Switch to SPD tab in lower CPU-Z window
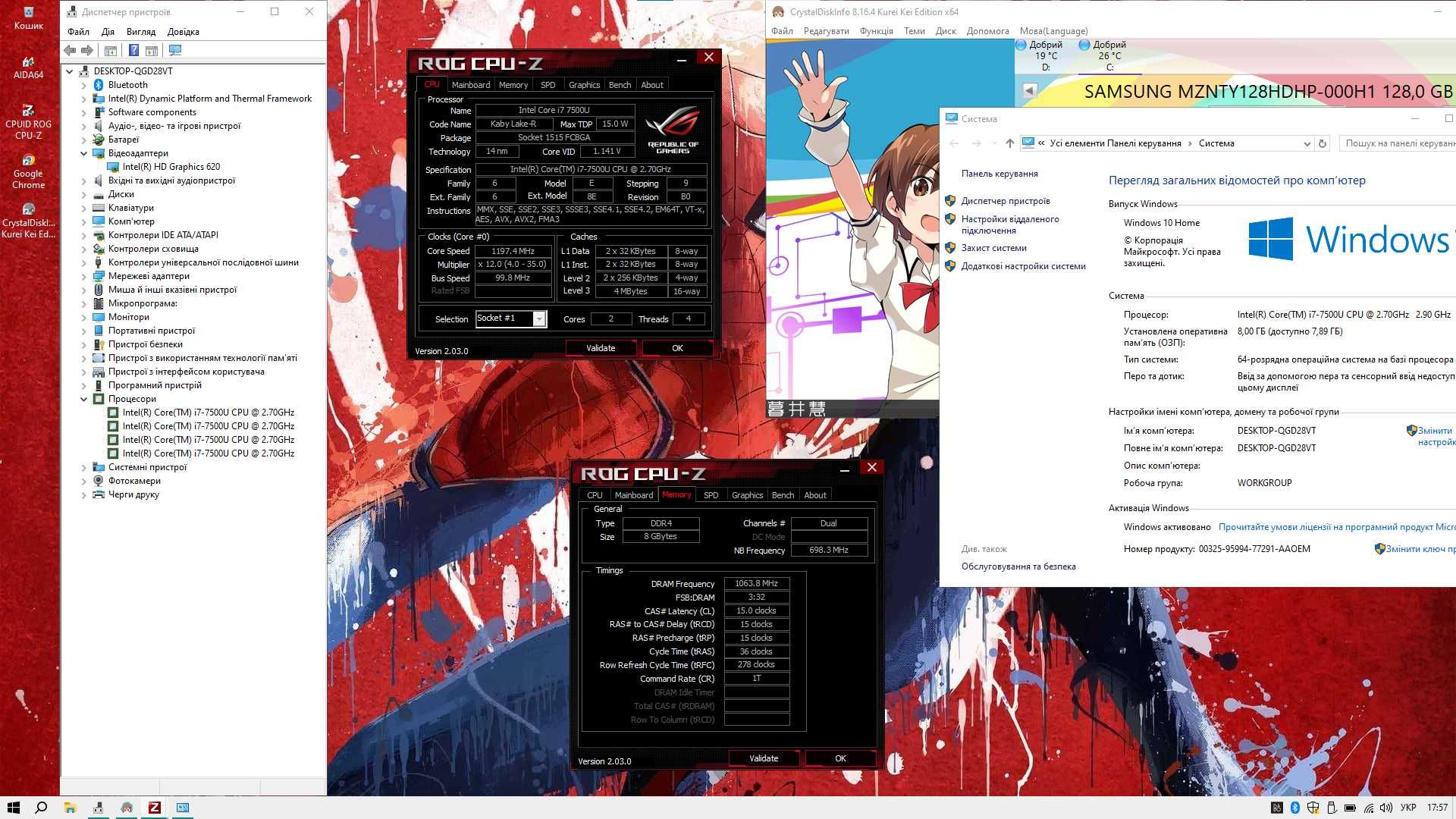The height and width of the screenshot is (819, 1456). point(711,495)
